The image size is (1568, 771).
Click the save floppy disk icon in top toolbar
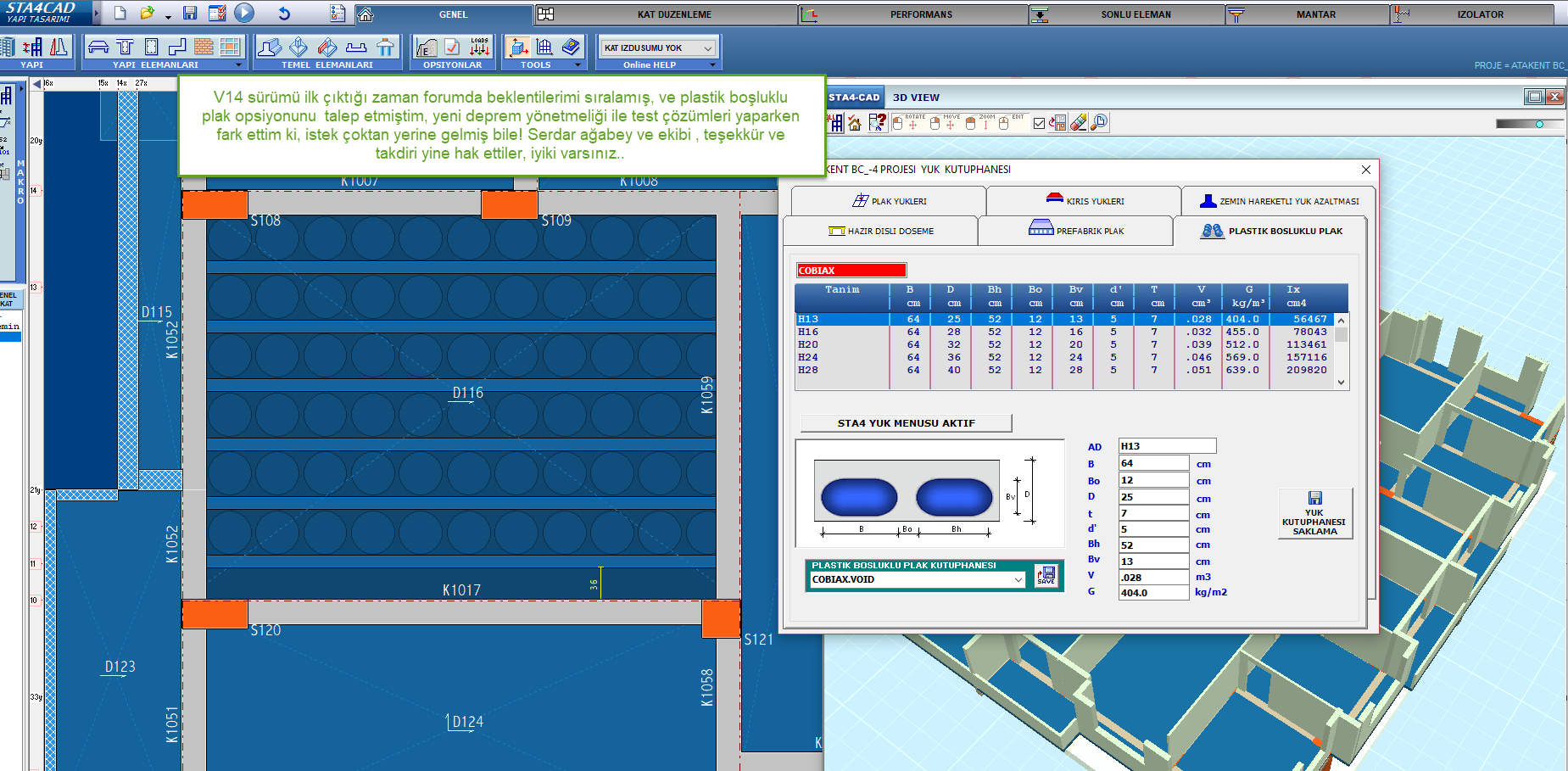pyautogui.click(x=190, y=14)
